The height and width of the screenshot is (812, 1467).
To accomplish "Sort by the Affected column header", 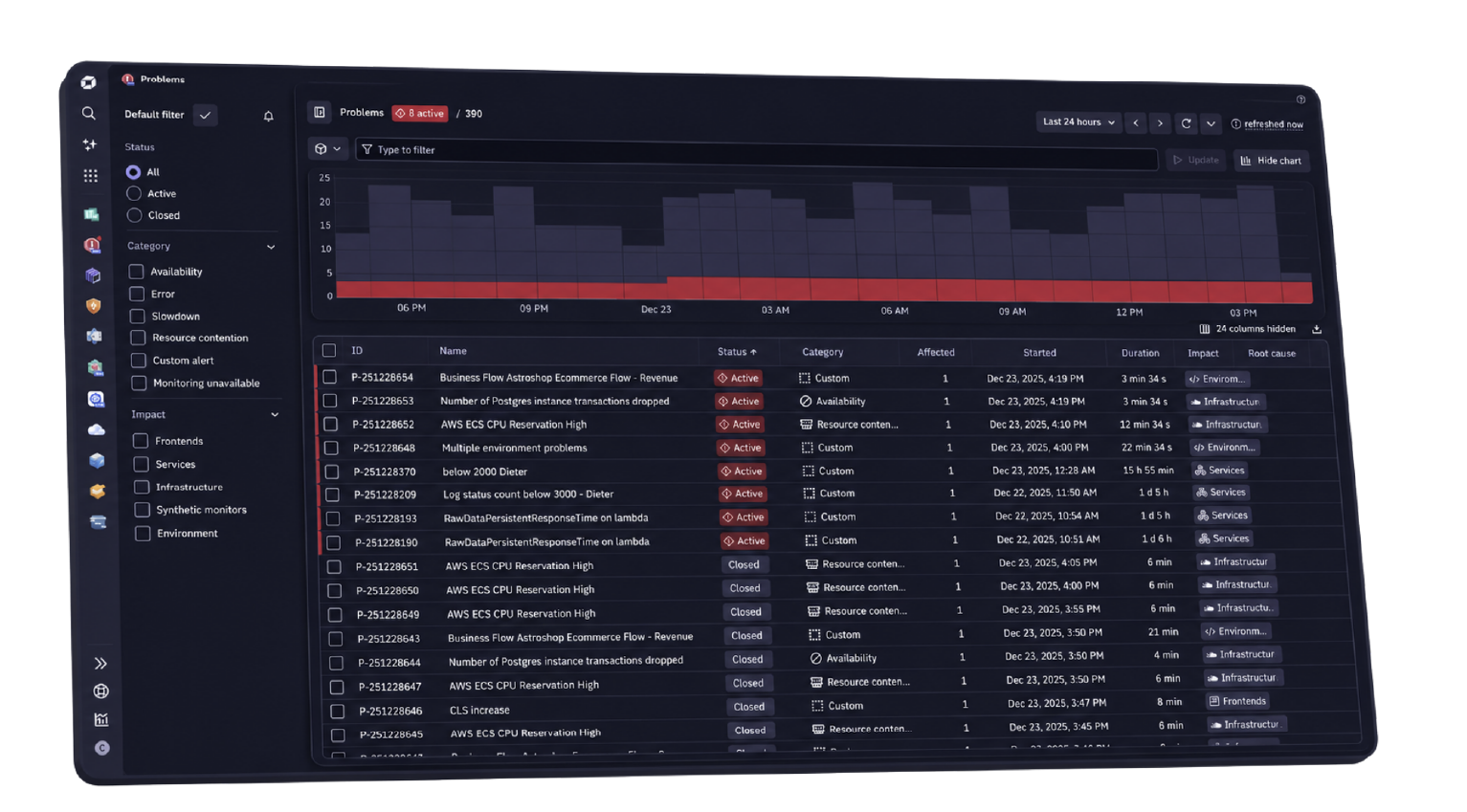I will click(936, 352).
